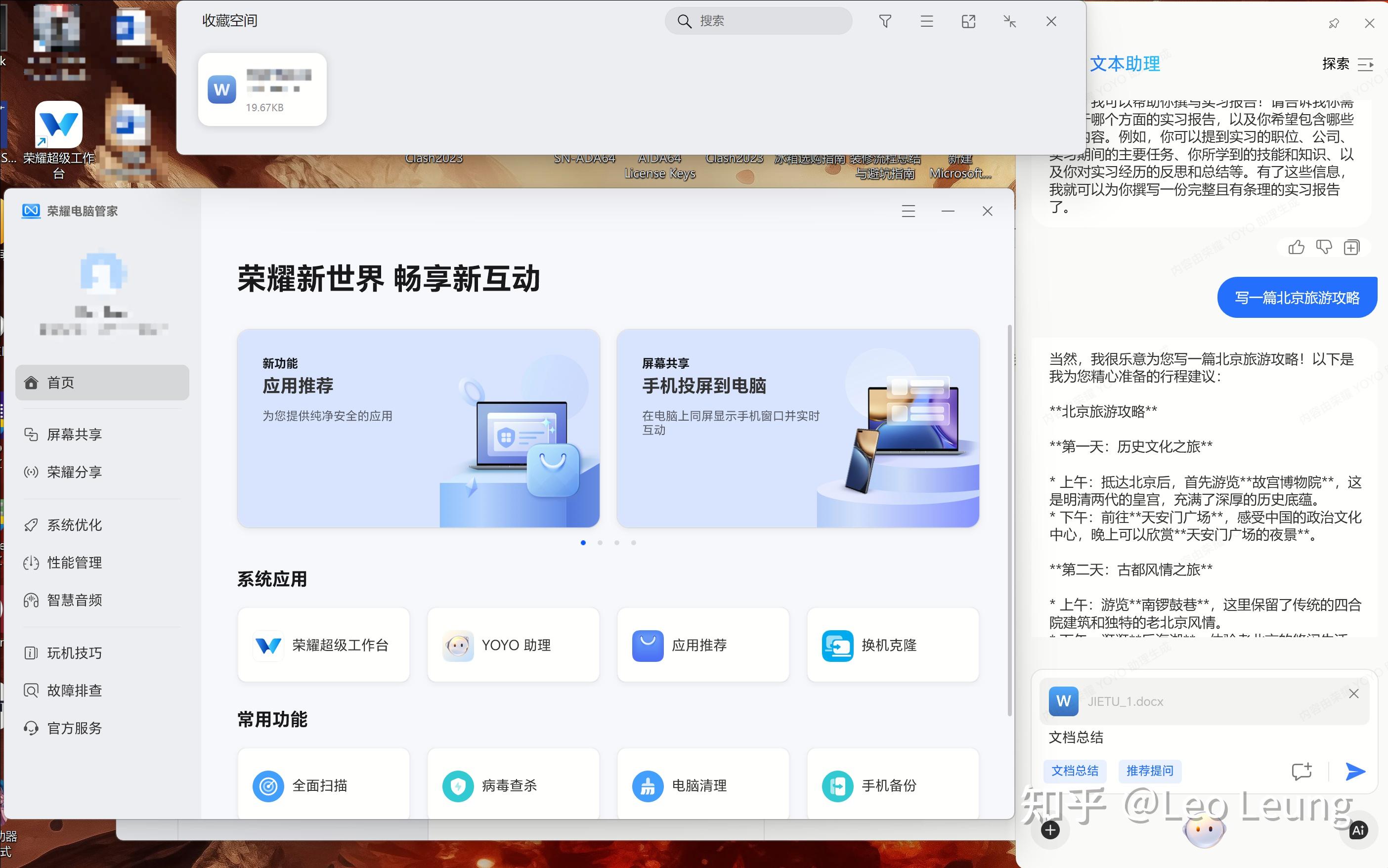Image resolution: width=1388 pixels, height=868 pixels.
Task: Open 换机克隆 tile
Action: (893, 645)
